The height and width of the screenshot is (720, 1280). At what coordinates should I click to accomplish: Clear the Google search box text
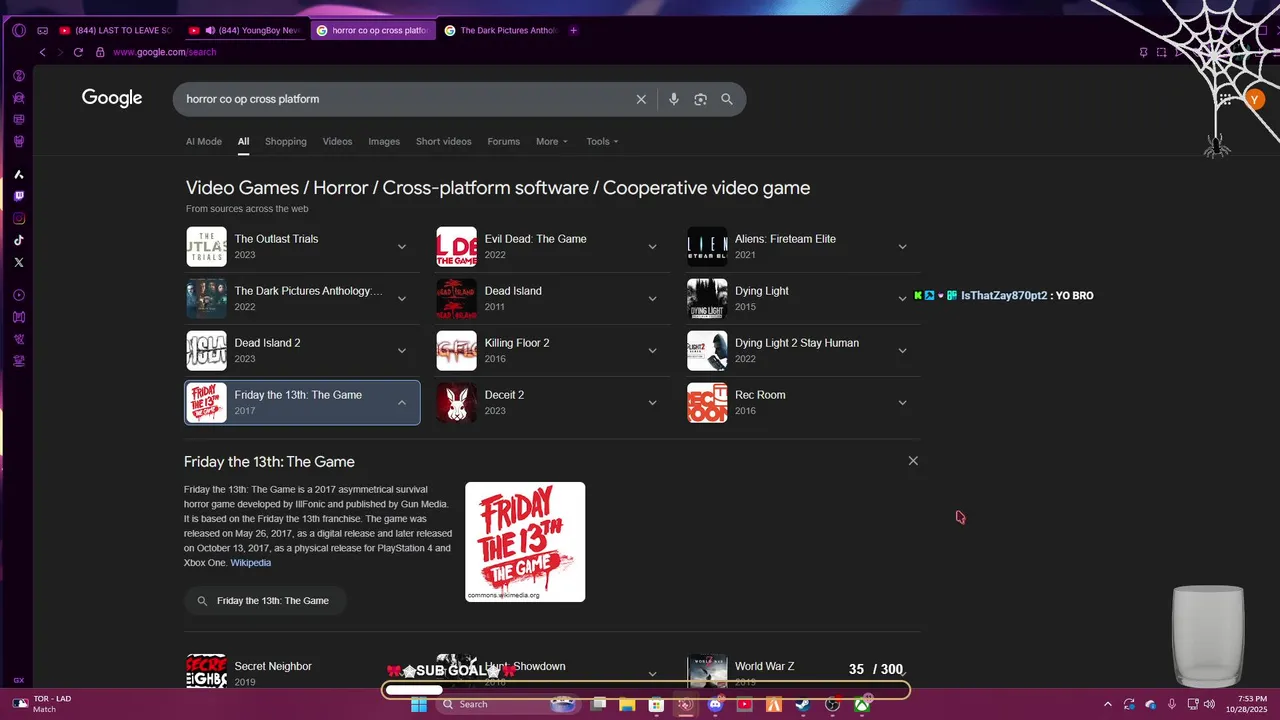click(641, 99)
